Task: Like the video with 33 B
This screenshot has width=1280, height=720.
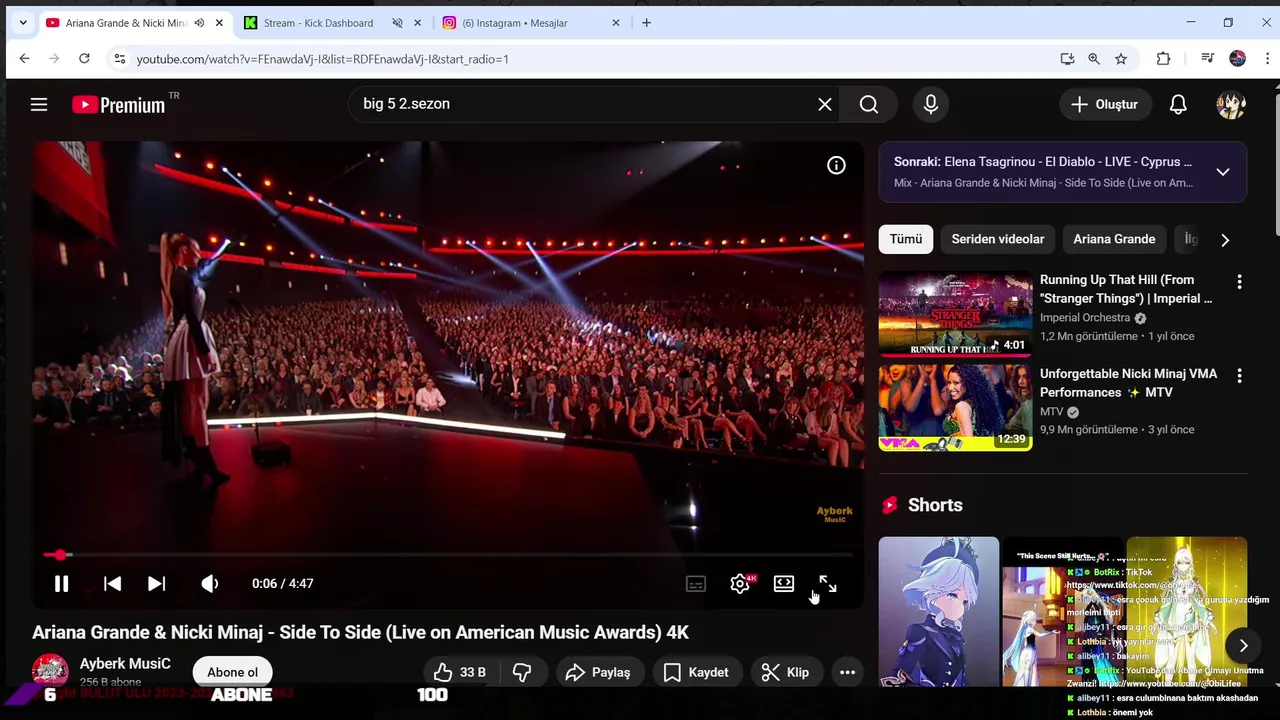Action: pyautogui.click(x=459, y=672)
